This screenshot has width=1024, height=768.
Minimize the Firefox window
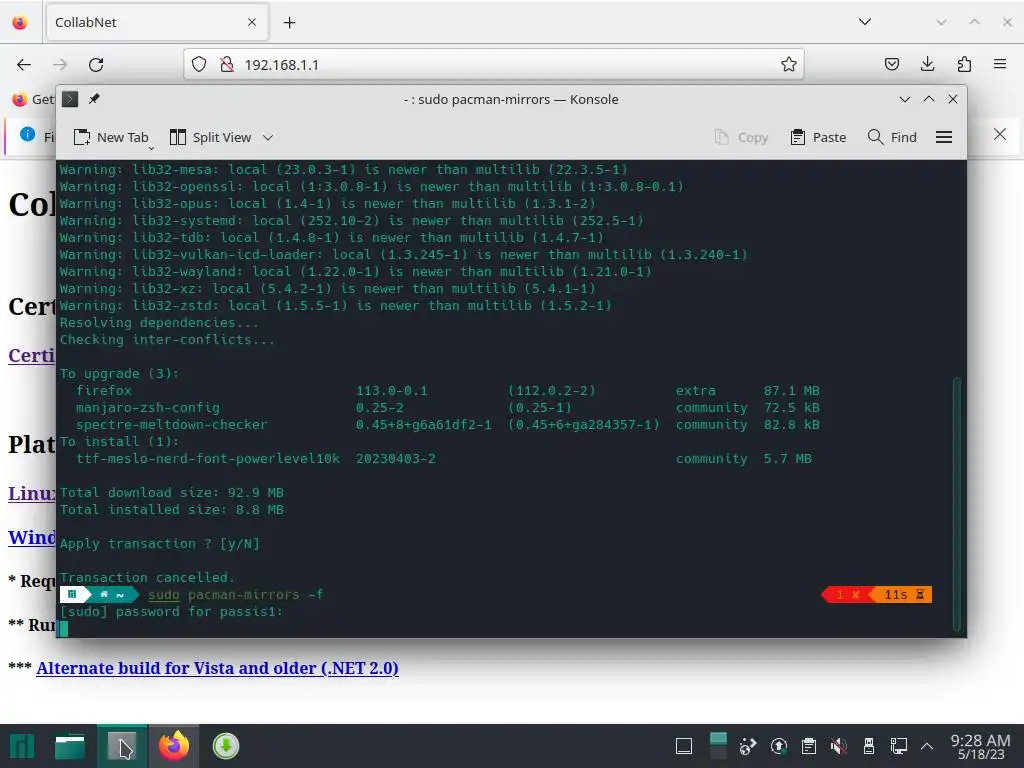pyautogui.click(x=941, y=22)
